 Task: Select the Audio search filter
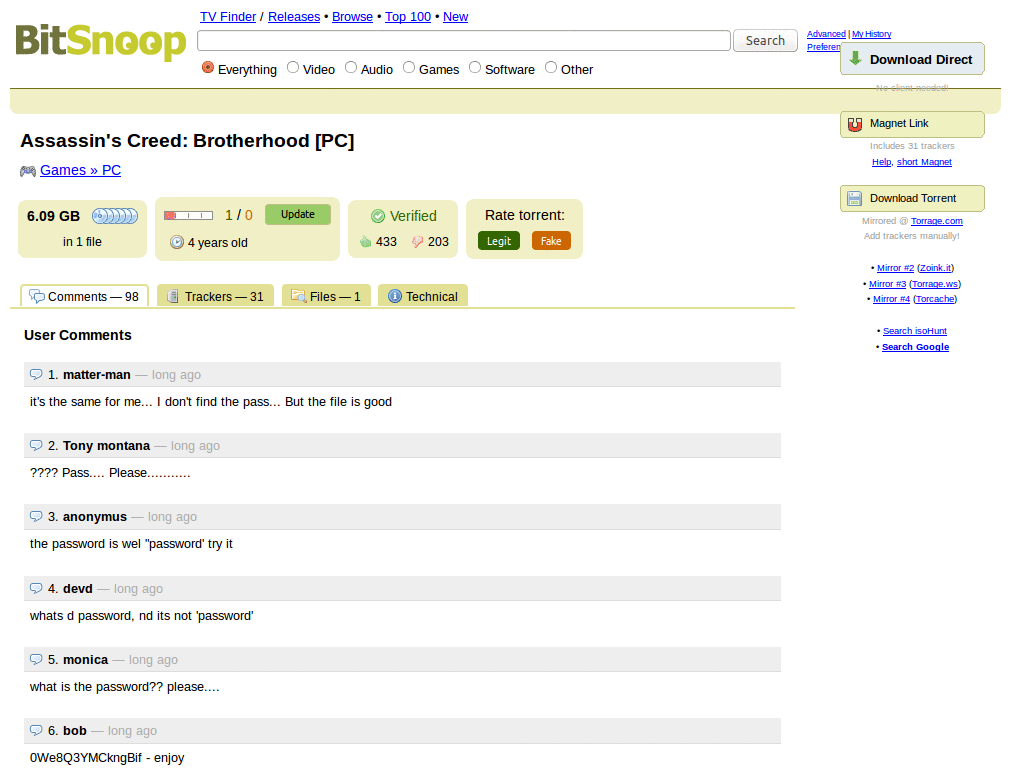point(351,67)
